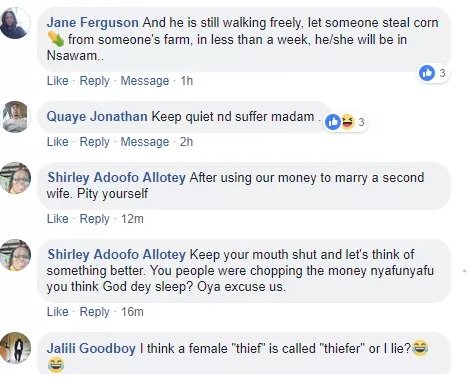Open Jalili Goodboy's name link
This screenshot has width=468, height=384.
(x=91, y=348)
